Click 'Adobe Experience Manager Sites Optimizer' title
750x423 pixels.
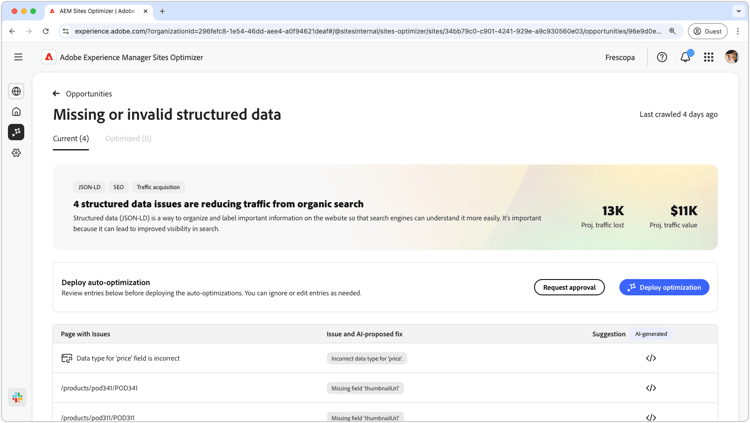[131, 57]
